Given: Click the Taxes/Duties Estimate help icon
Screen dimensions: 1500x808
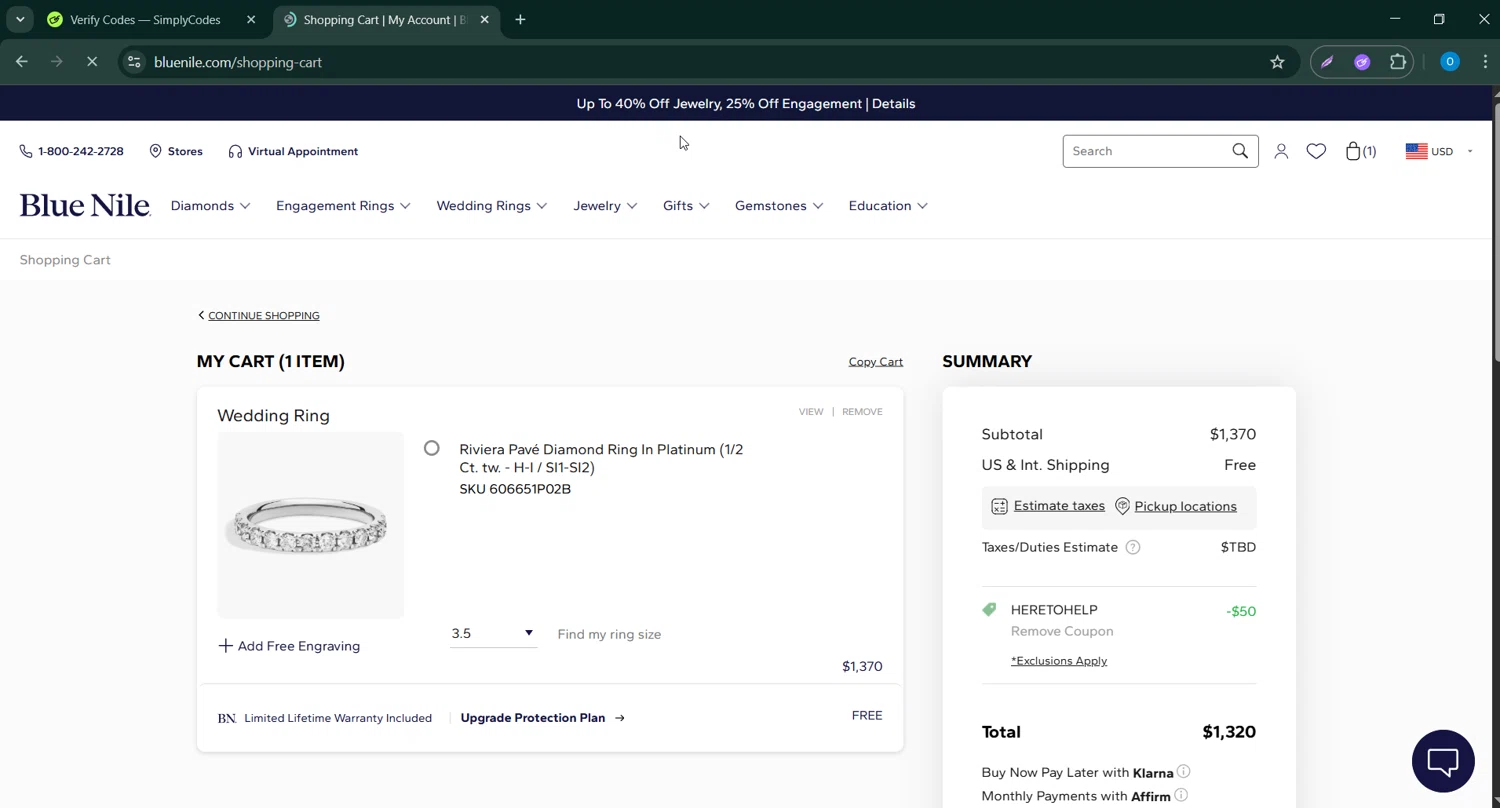Looking at the screenshot, I should coord(1133,547).
